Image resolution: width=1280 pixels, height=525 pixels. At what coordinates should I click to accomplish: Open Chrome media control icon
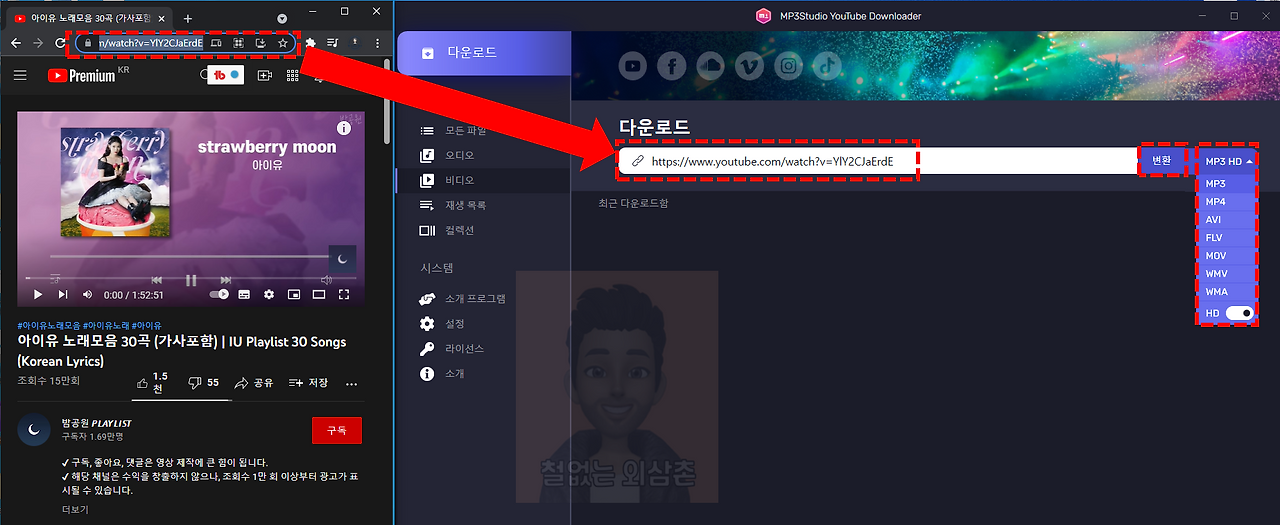[331, 43]
